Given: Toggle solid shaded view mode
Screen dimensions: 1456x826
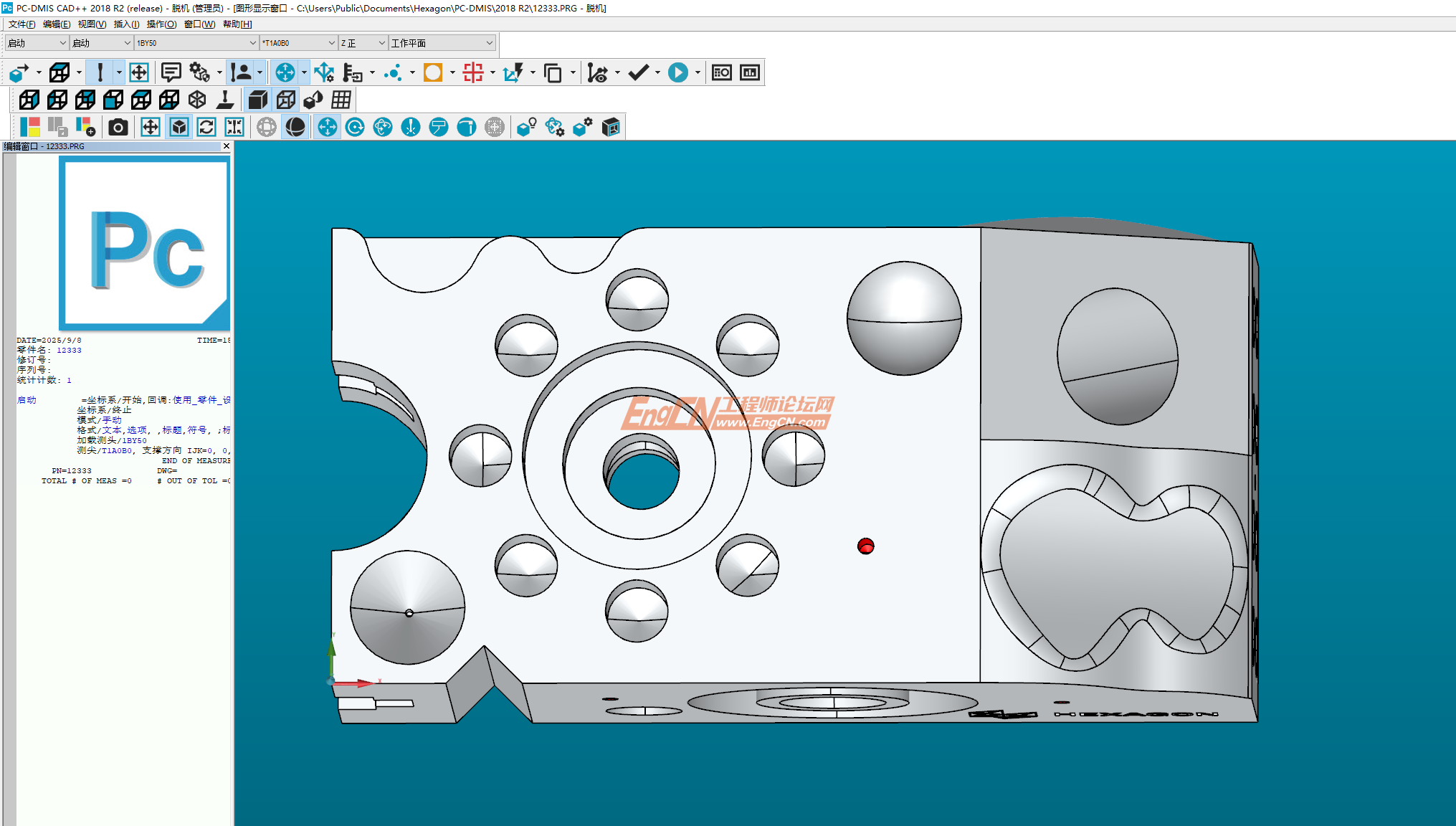Looking at the screenshot, I should click(257, 100).
